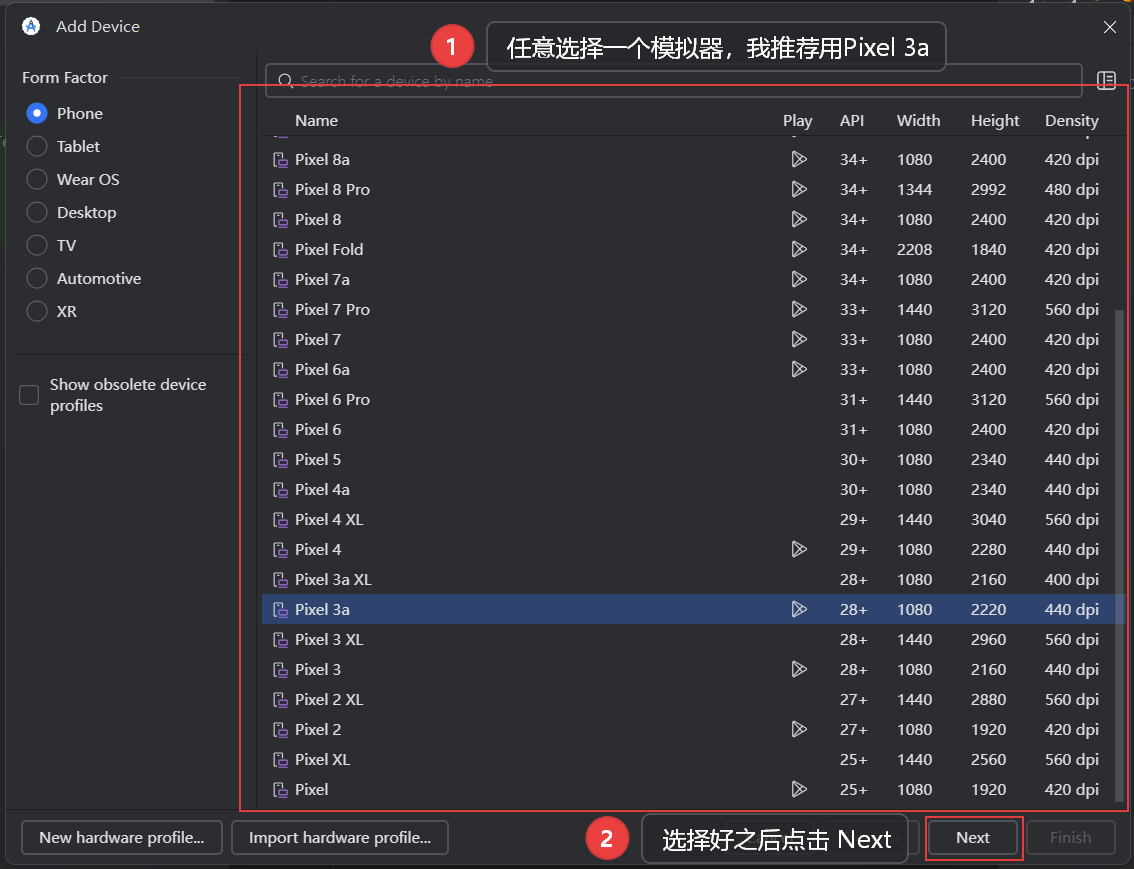
Task: Click the device icon beside Pixel 2 XL
Action: (281, 700)
